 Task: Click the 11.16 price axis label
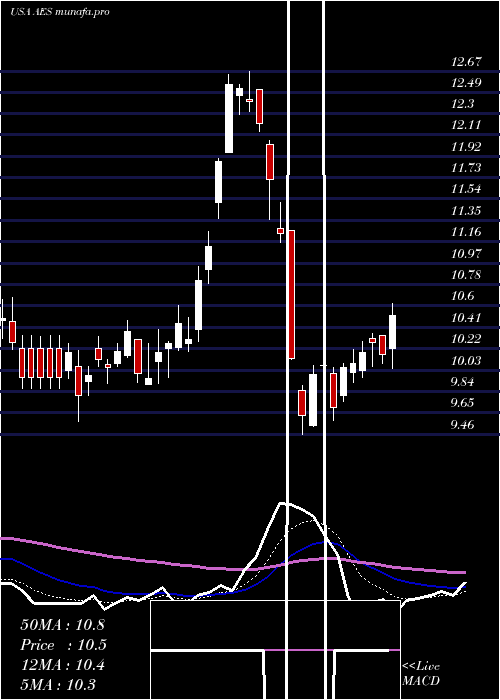pyautogui.click(x=466, y=231)
